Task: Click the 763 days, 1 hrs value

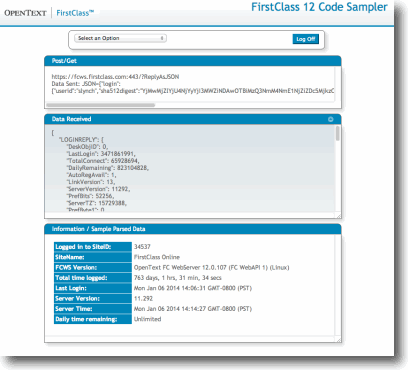Action: [x=178, y=278]
